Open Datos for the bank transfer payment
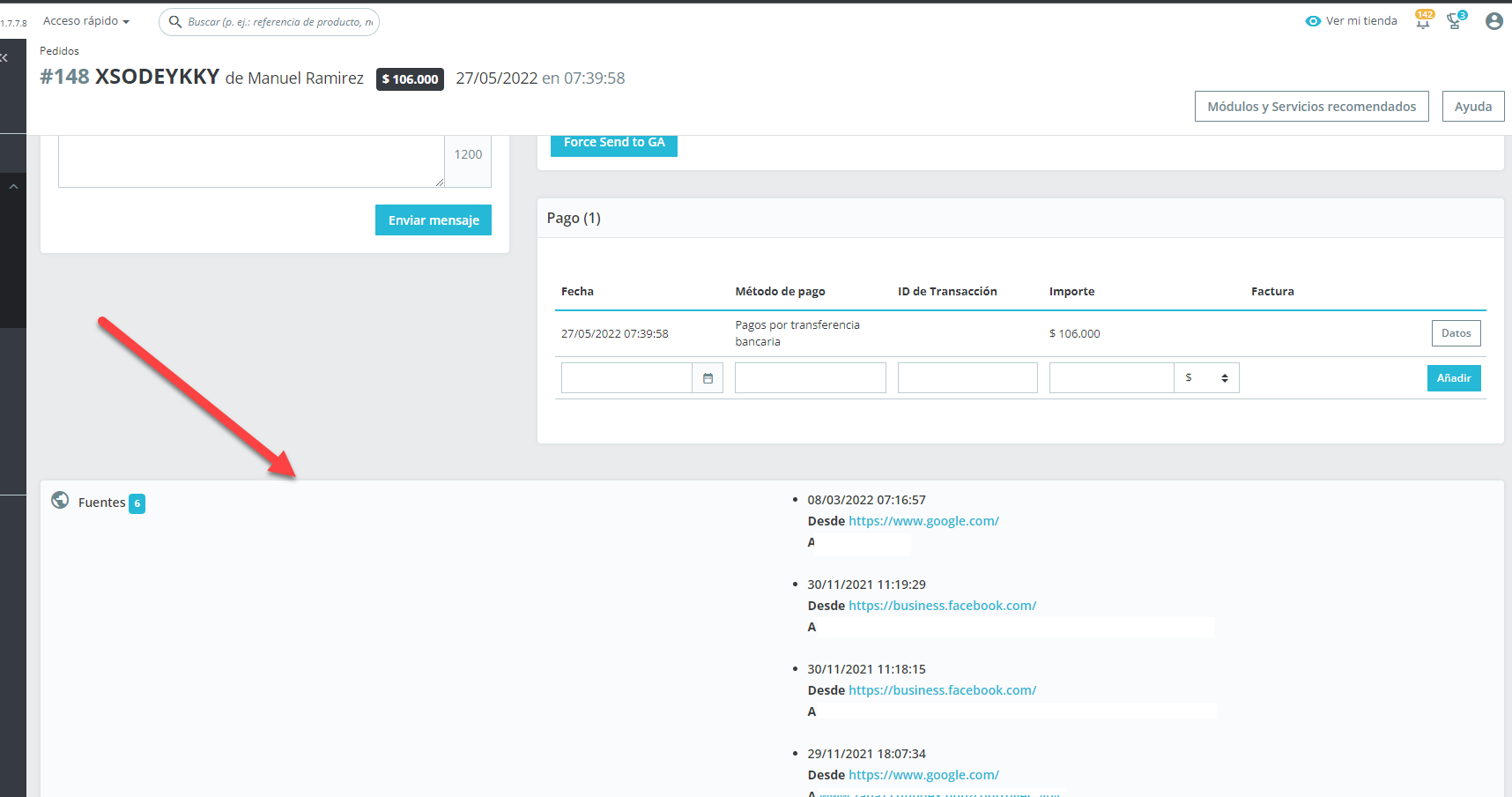Screen dimensions: 1512x797 [1456, 333]
